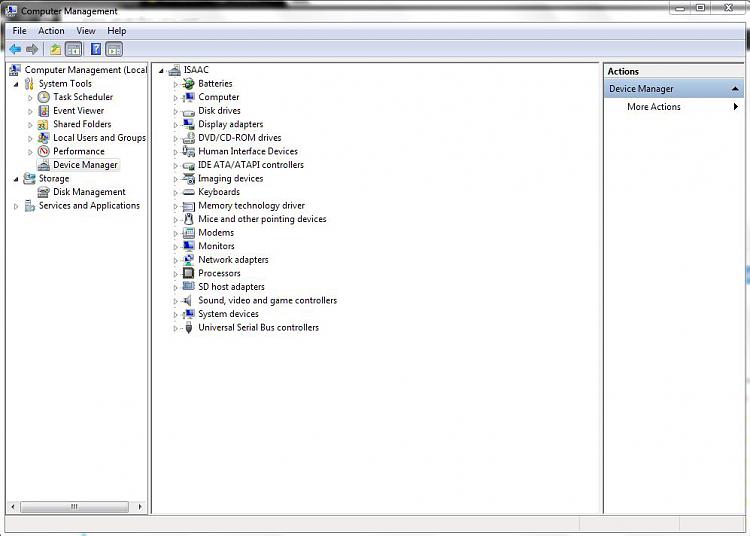Select Computer Management (Local) root node
750x536 pixels.
click(86, 70)
